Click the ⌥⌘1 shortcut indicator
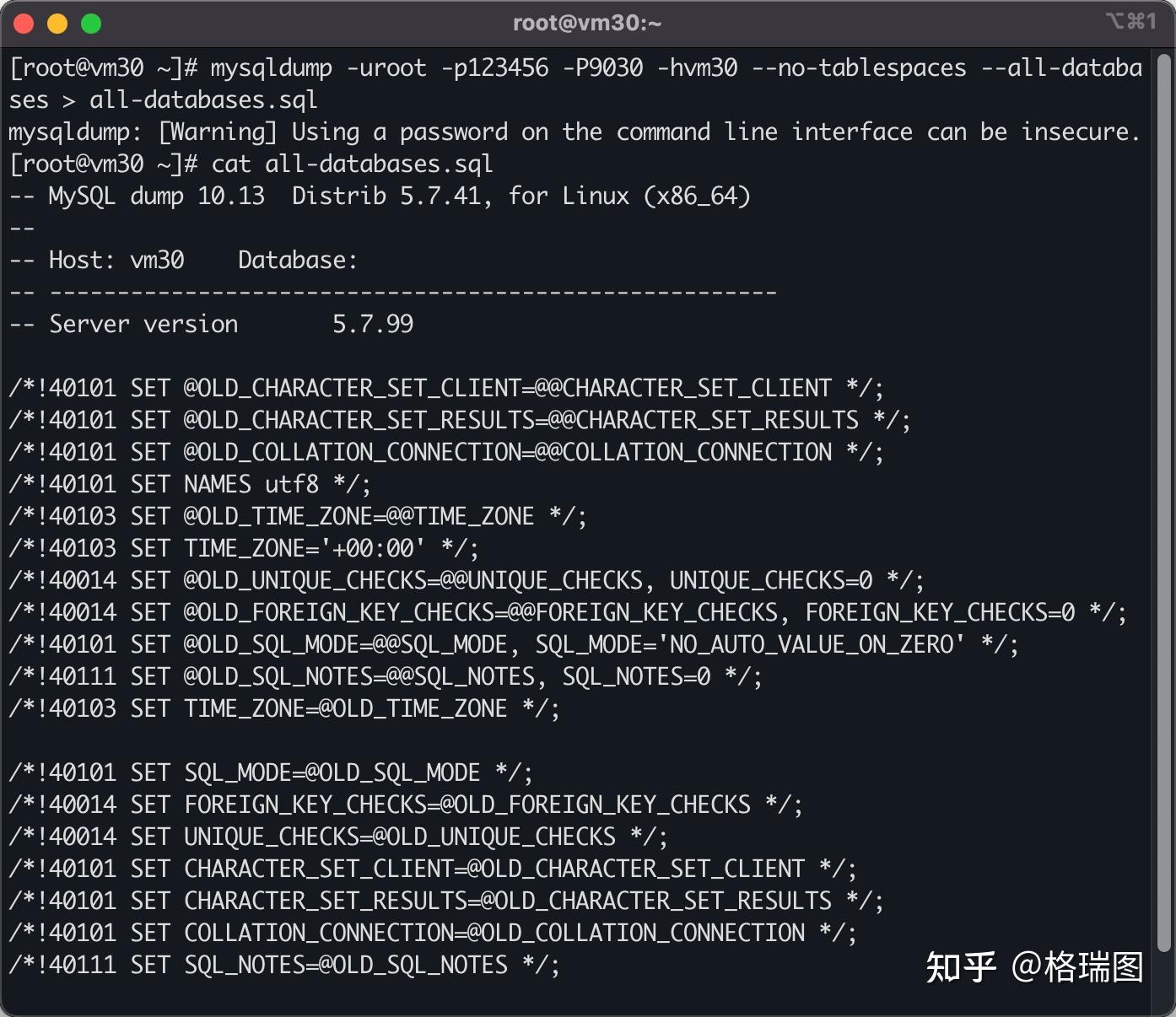Viewport: 1176px width, 1017px height. (1130, 21)
